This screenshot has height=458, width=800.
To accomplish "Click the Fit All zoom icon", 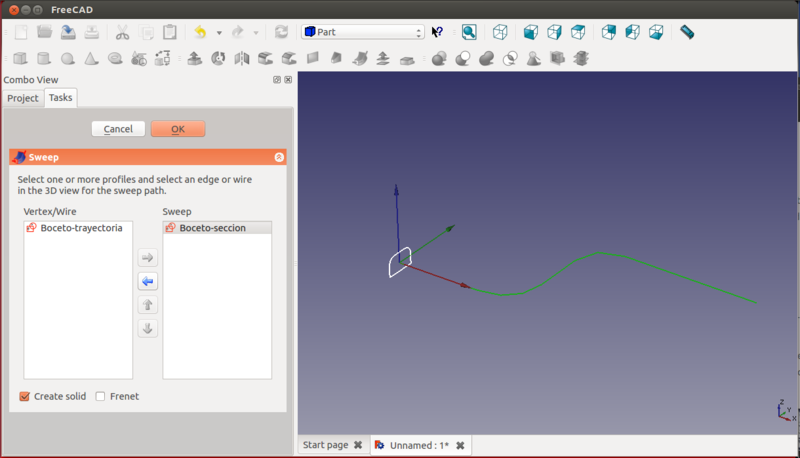I will [x=469, y=32].
